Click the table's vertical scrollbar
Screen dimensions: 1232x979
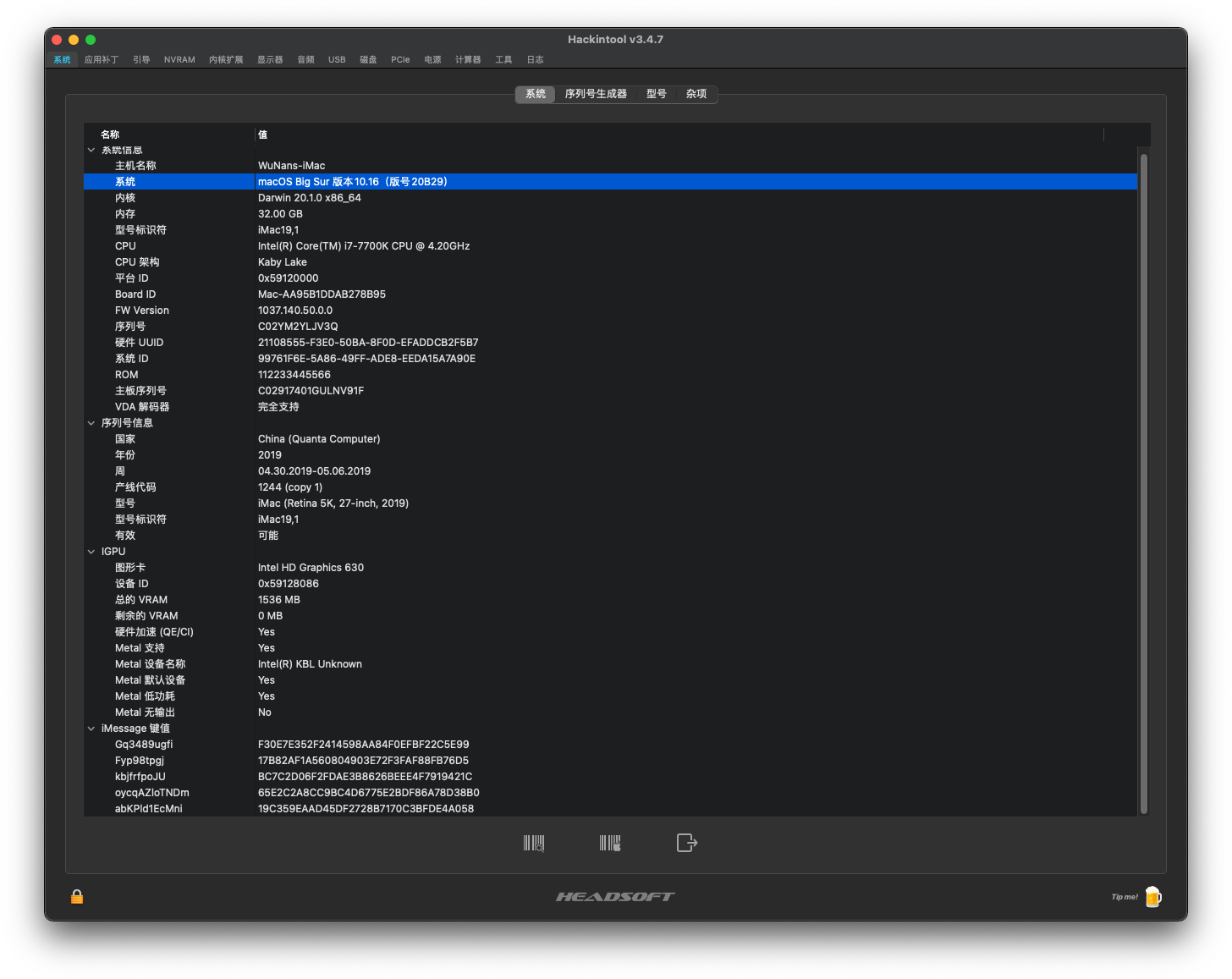click(1144, 483)
